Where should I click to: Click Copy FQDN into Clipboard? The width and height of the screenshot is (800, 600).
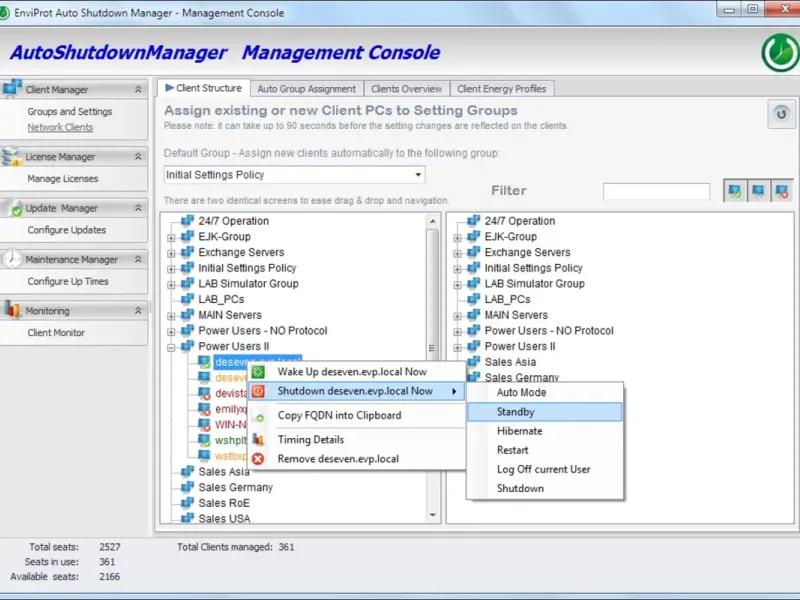tap(356, 415)
